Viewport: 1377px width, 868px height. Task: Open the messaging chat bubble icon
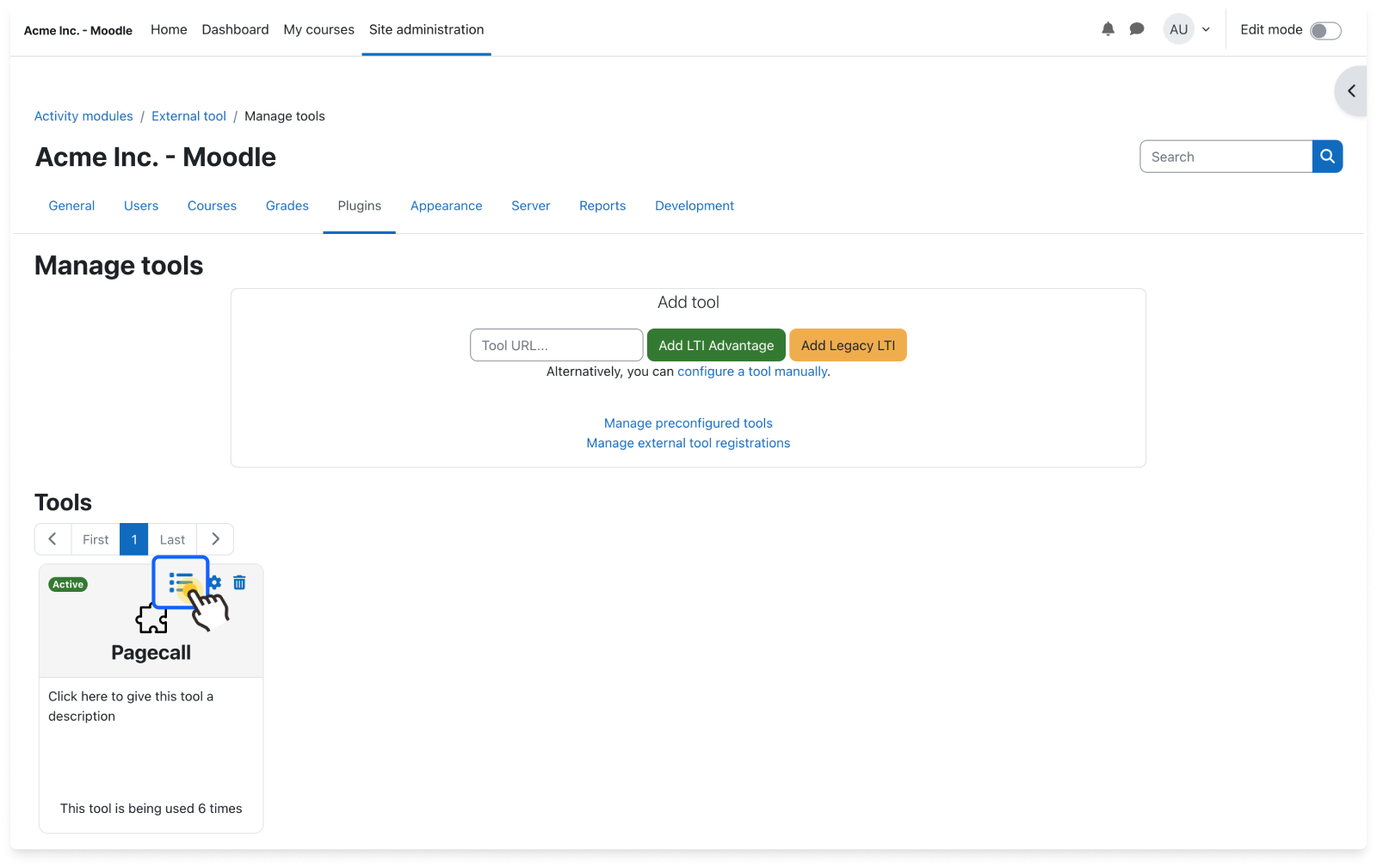1137,29
